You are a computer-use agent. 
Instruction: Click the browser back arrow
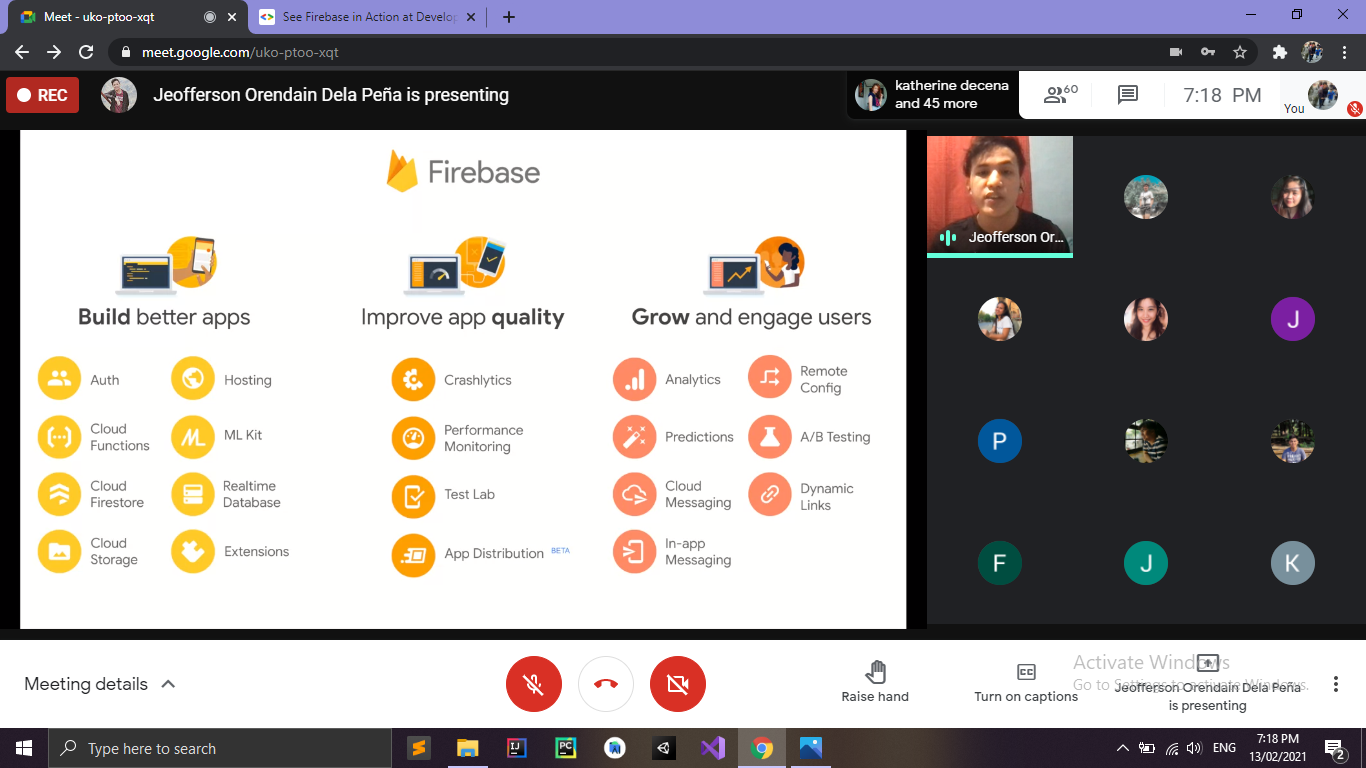coord(22,52)
